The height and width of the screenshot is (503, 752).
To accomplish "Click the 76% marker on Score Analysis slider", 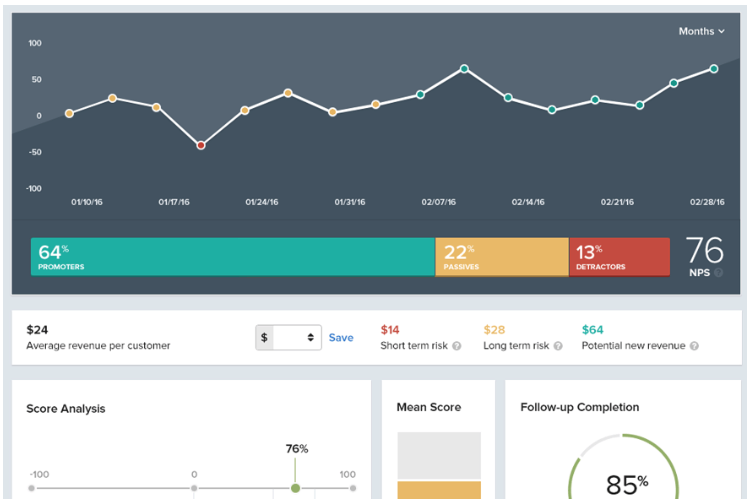I will tap(295, 488).
